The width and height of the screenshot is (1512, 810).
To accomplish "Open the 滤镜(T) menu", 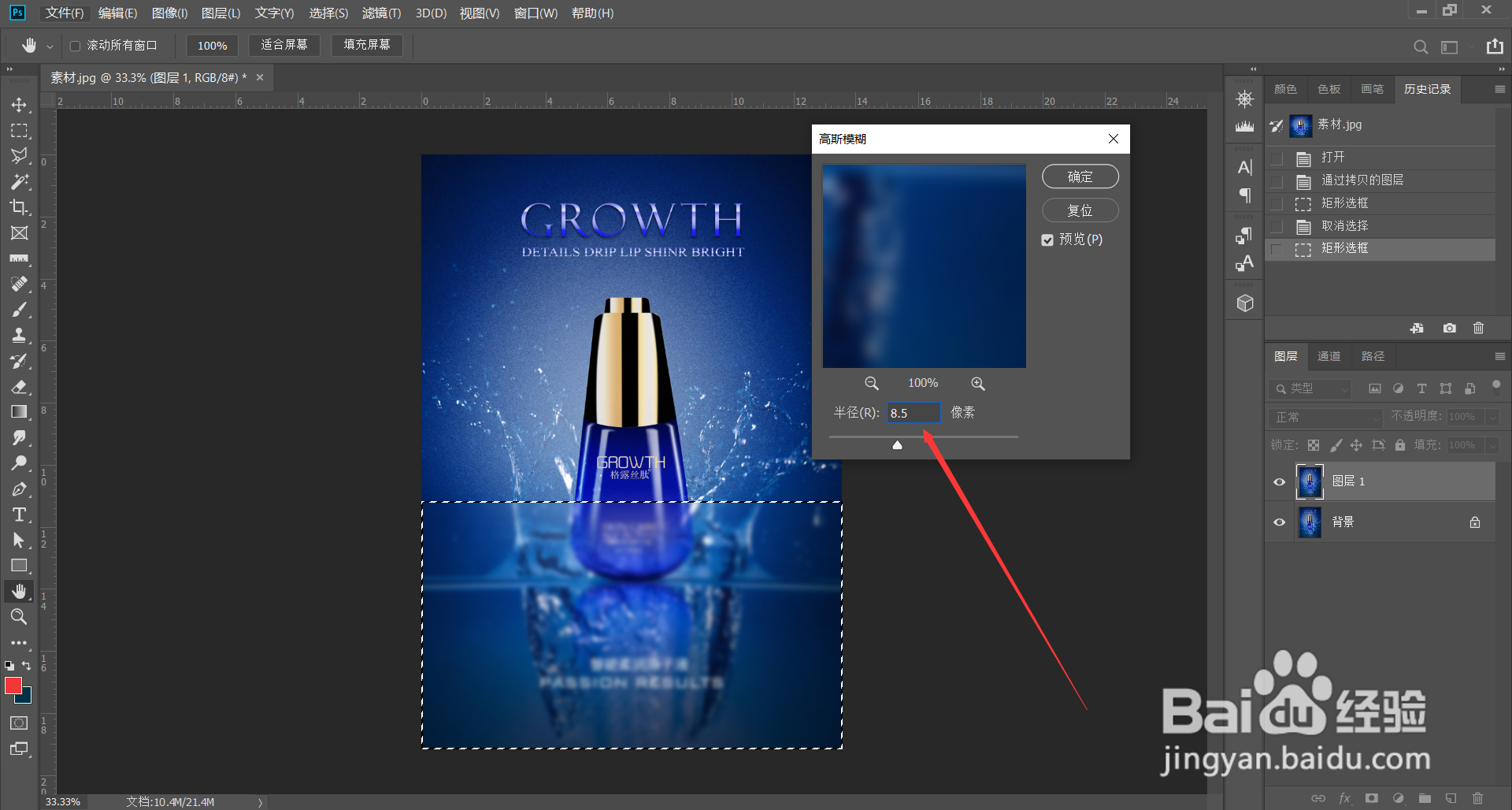I will point(381,13).
